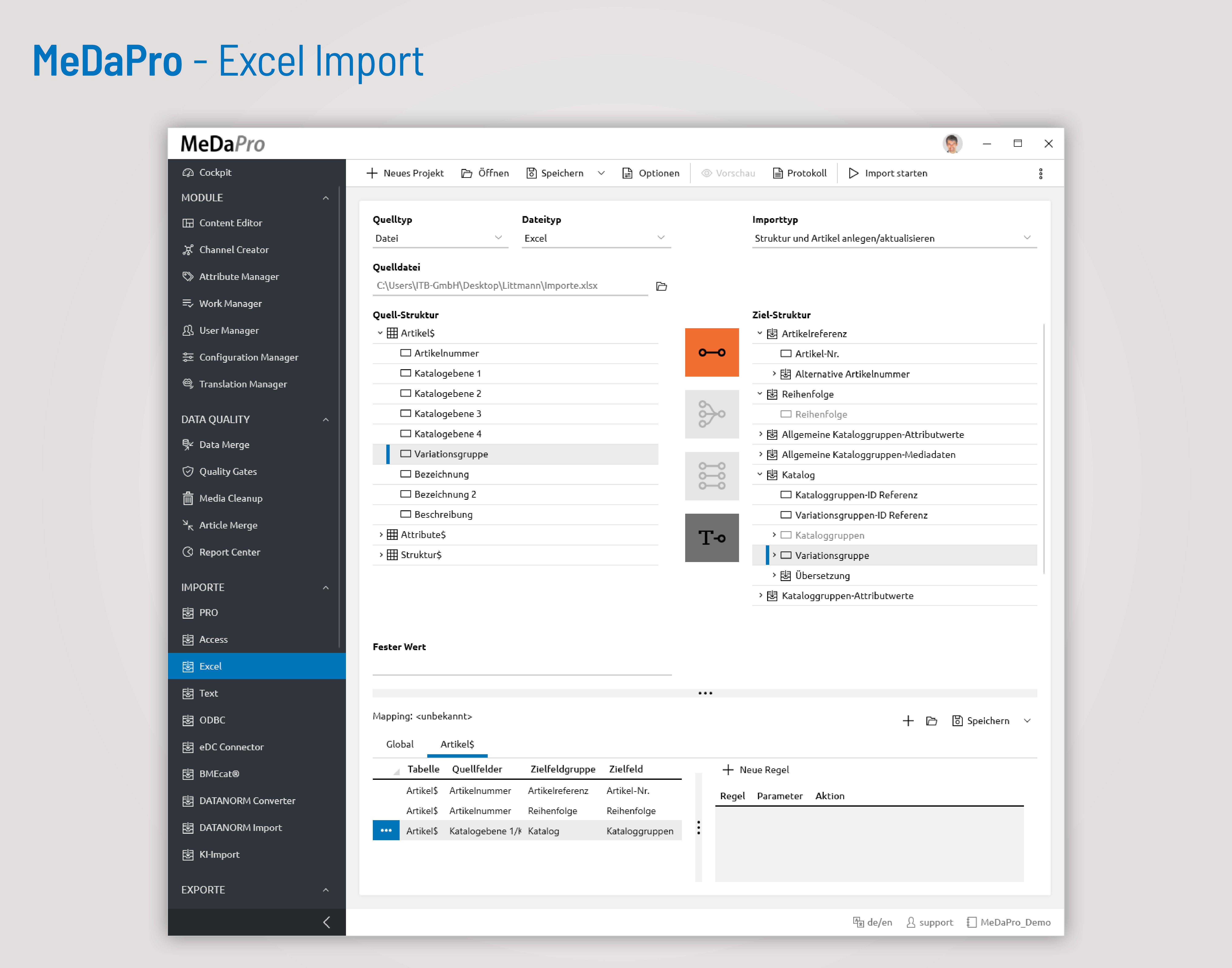Click the vertical dots beside mapping table

[698, 828]
